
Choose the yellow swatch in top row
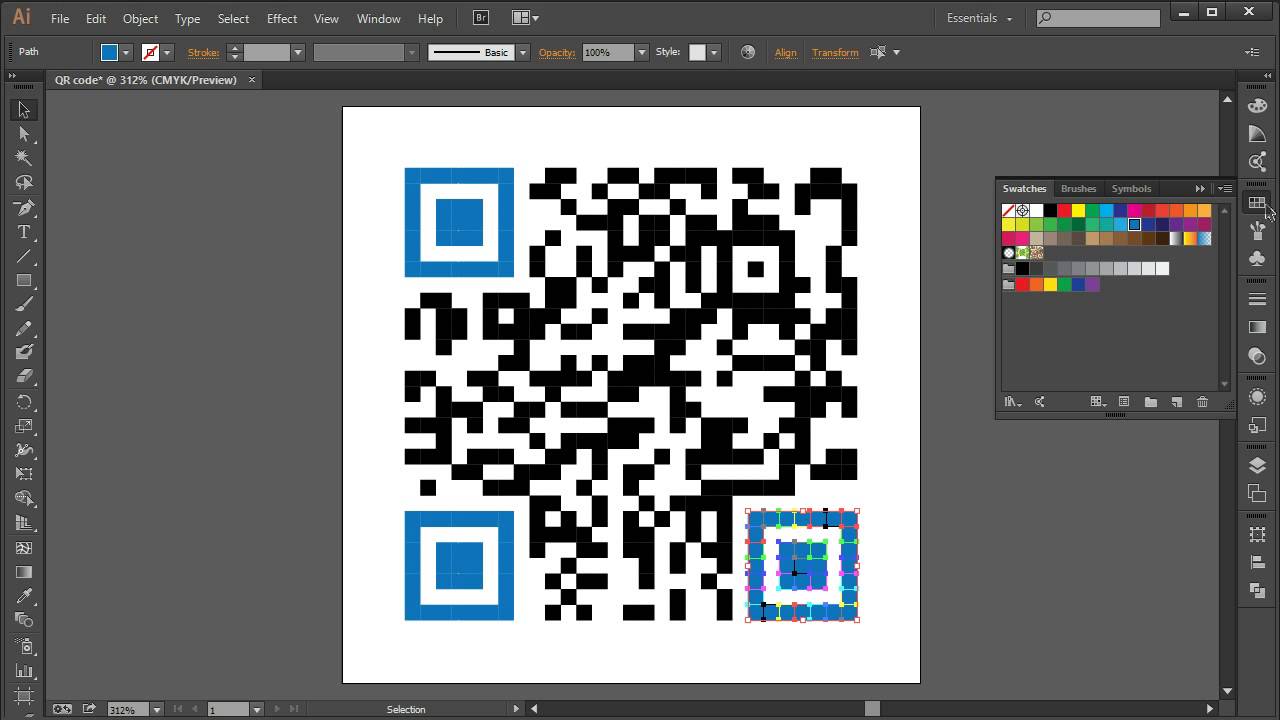point(1078,210)
